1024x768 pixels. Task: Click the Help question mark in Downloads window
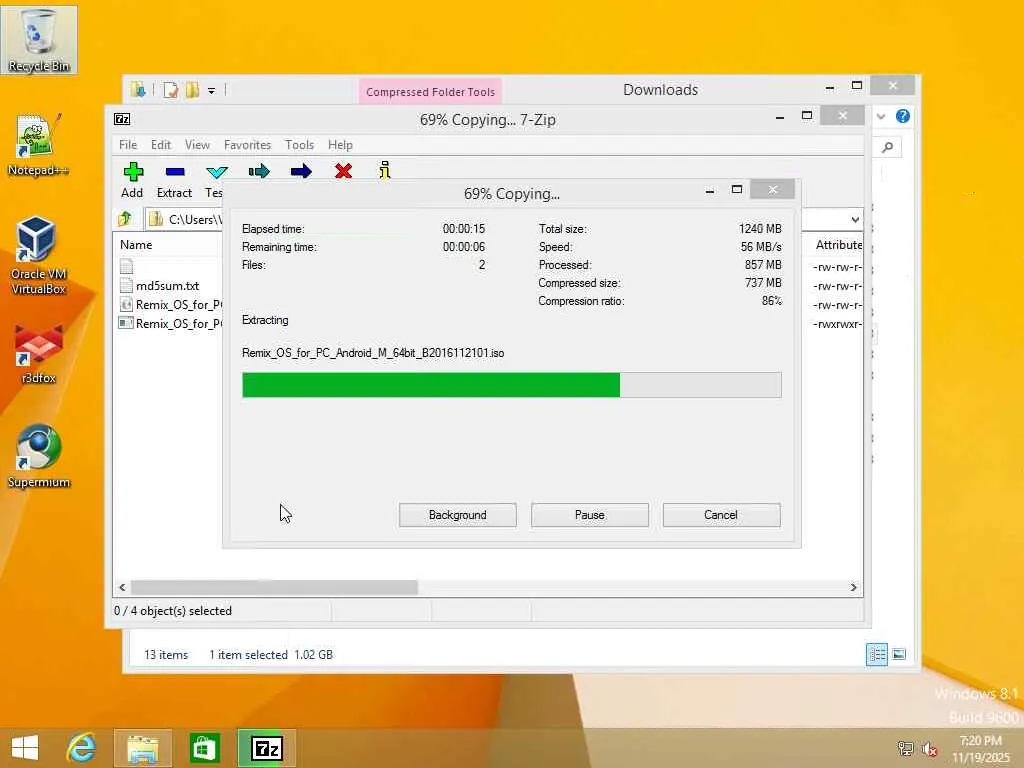(x=903, y=116)
